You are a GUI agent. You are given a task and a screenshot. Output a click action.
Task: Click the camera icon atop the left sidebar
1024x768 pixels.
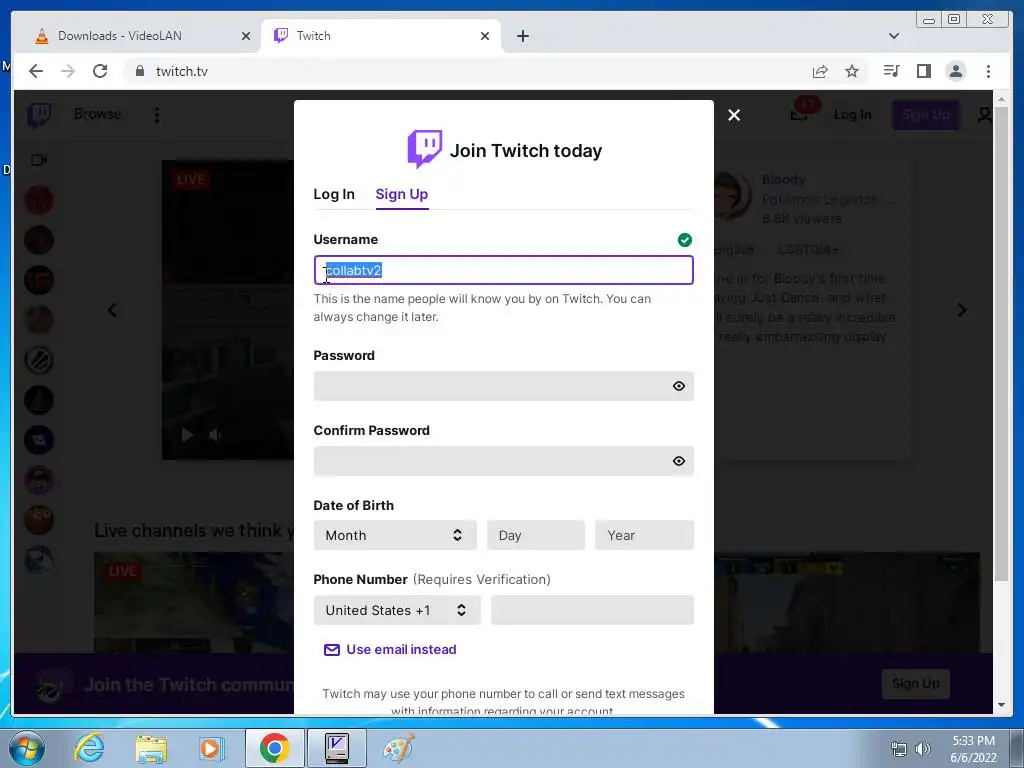coord(39,160)
